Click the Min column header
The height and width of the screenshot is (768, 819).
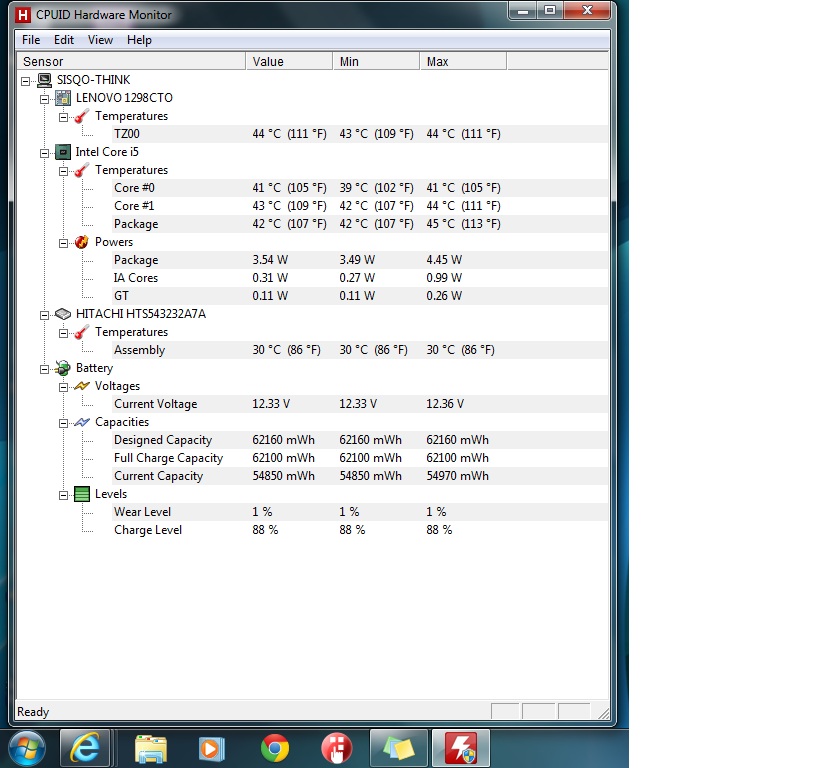pyautogui.click(x=376, y=62)
